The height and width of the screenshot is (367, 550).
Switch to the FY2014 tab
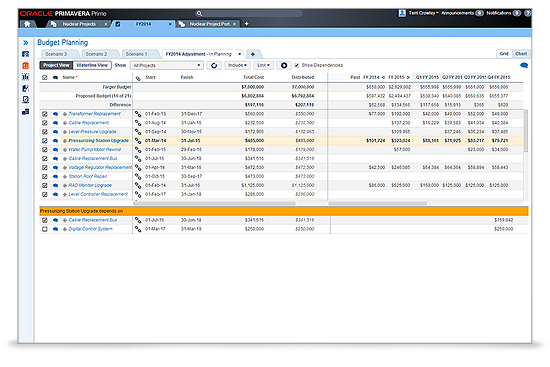click(143, 24)
